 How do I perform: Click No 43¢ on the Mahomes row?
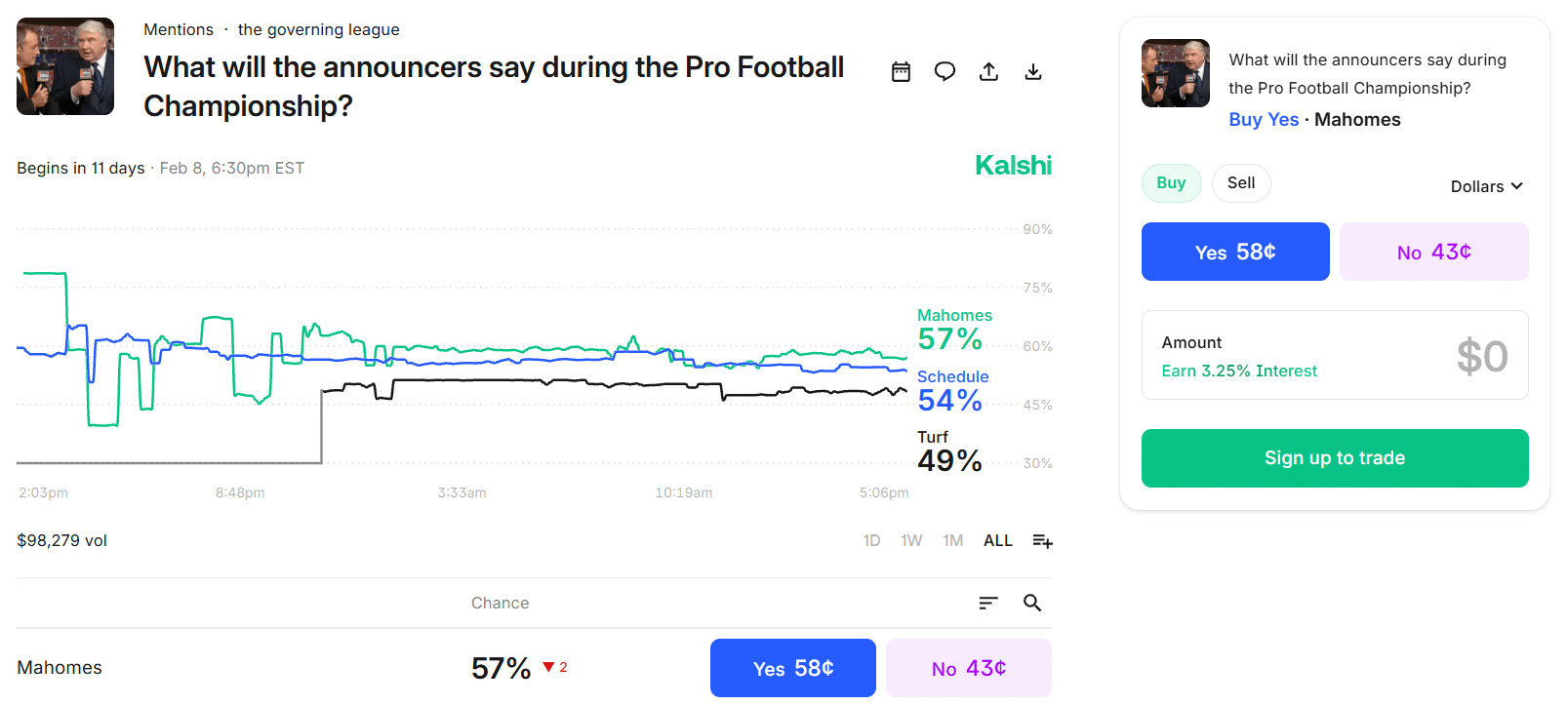click(x=967, y=668)
